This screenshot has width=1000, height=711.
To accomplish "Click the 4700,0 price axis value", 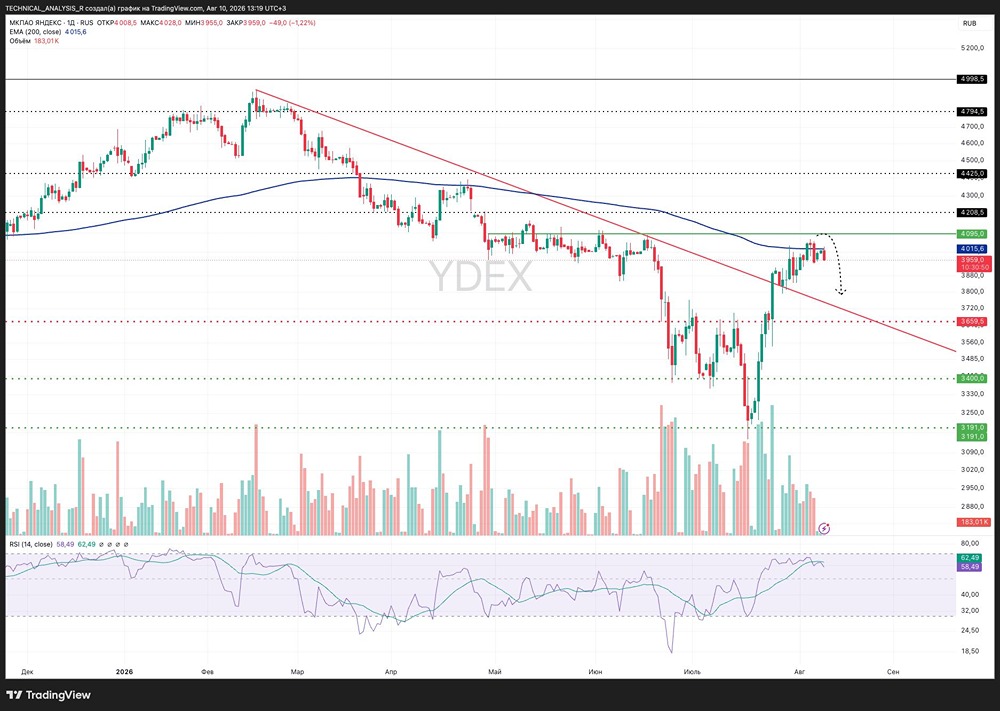I will (x=973, y=126).
